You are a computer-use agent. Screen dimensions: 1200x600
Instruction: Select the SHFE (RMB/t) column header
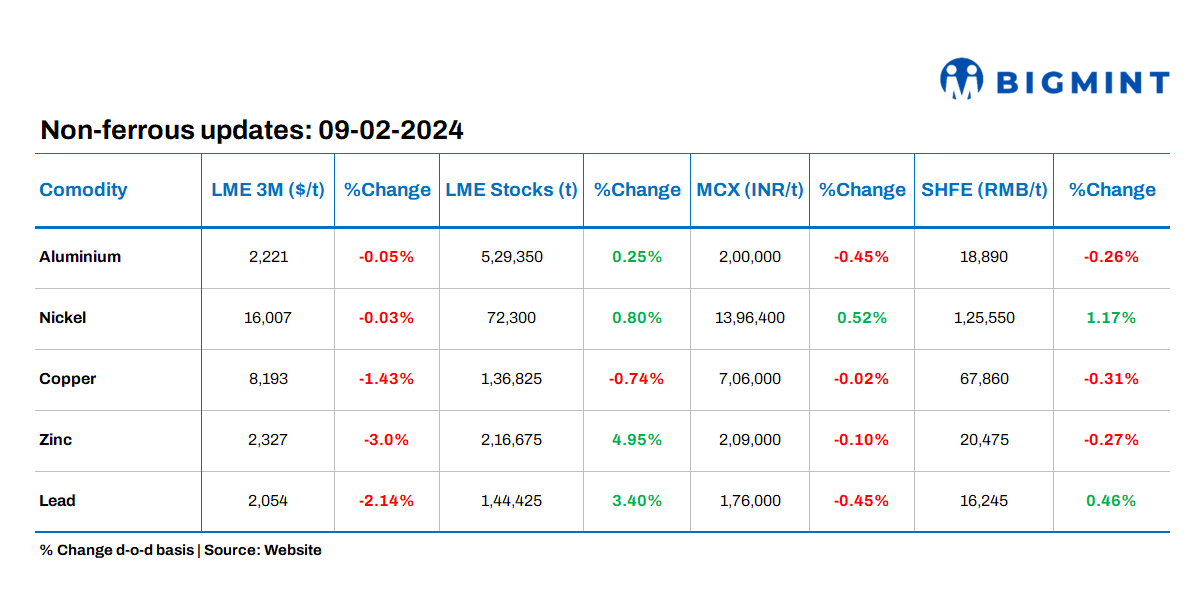pos(984,190)
